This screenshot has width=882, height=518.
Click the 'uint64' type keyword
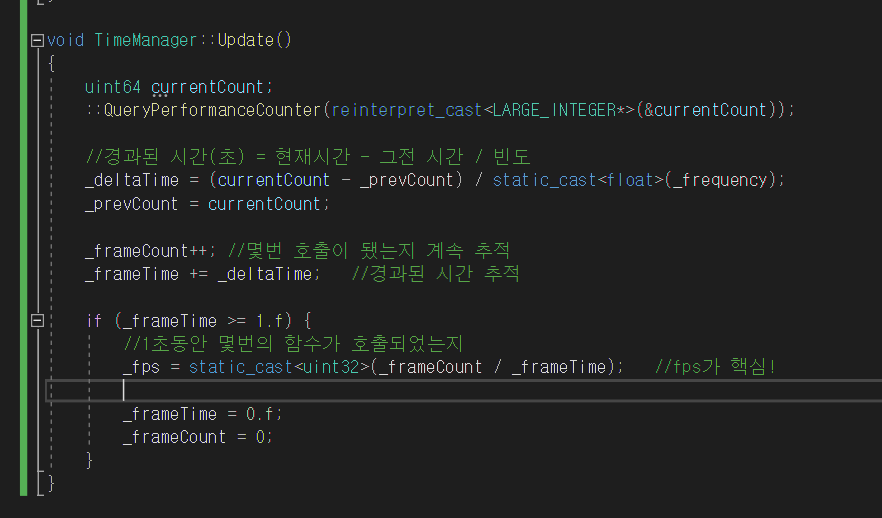[x=112, y=87]
